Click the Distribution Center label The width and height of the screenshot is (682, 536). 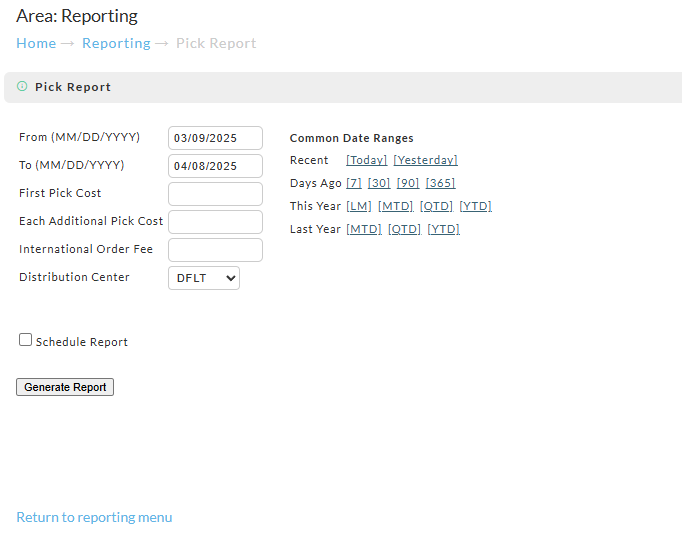(74, 277)
